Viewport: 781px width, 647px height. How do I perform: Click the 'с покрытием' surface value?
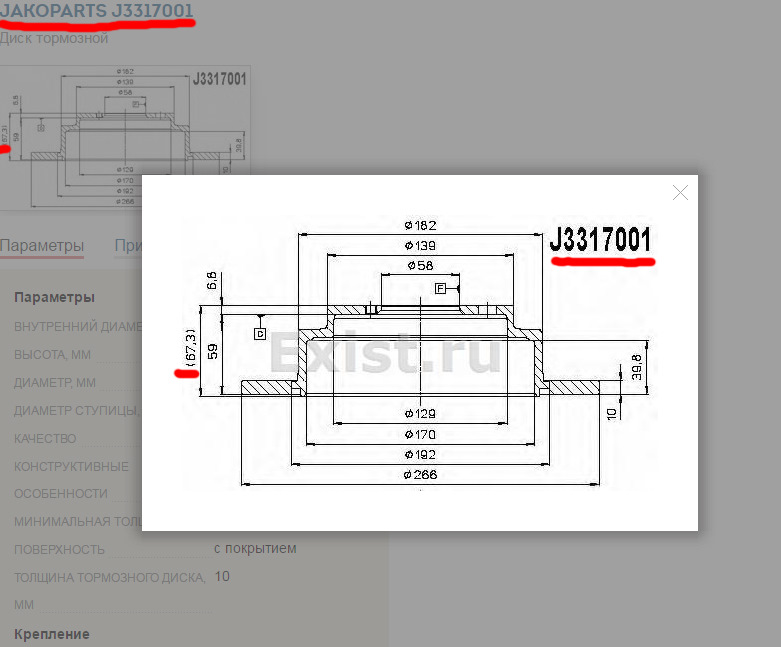pos(255,548)
